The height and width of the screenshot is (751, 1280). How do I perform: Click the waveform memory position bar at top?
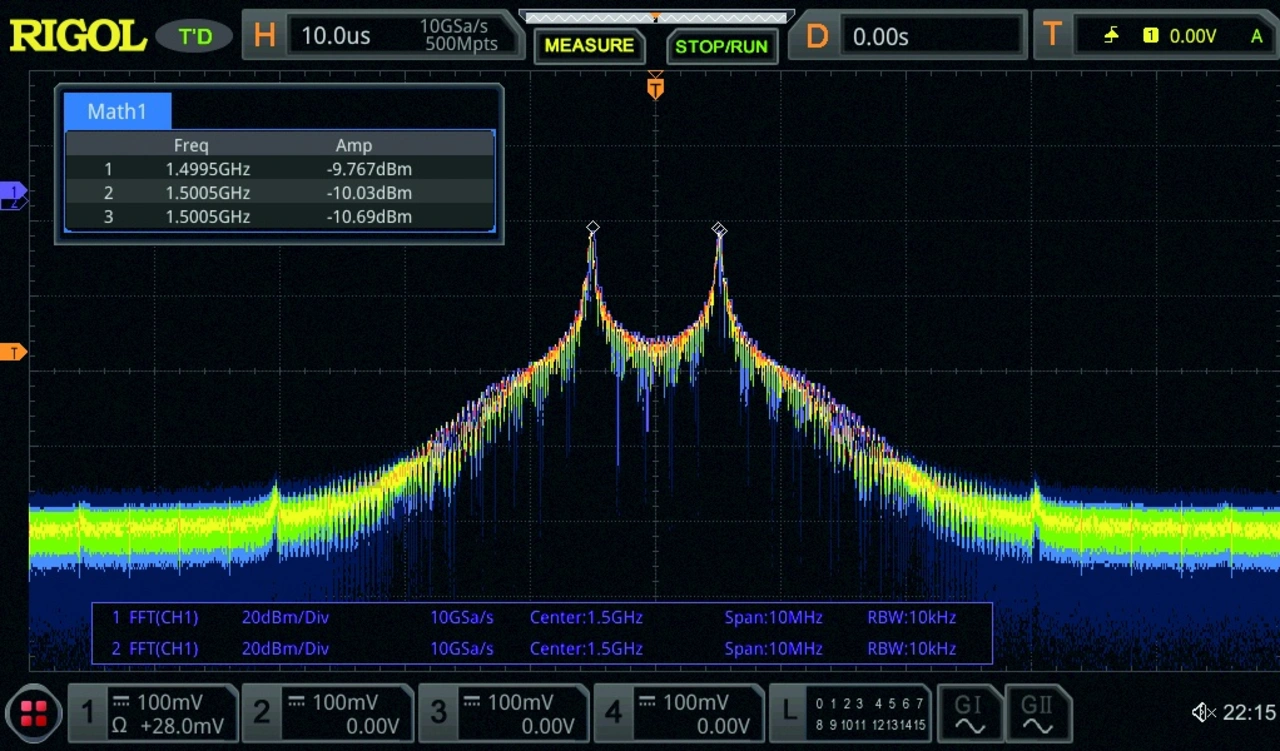coord(655,17)
